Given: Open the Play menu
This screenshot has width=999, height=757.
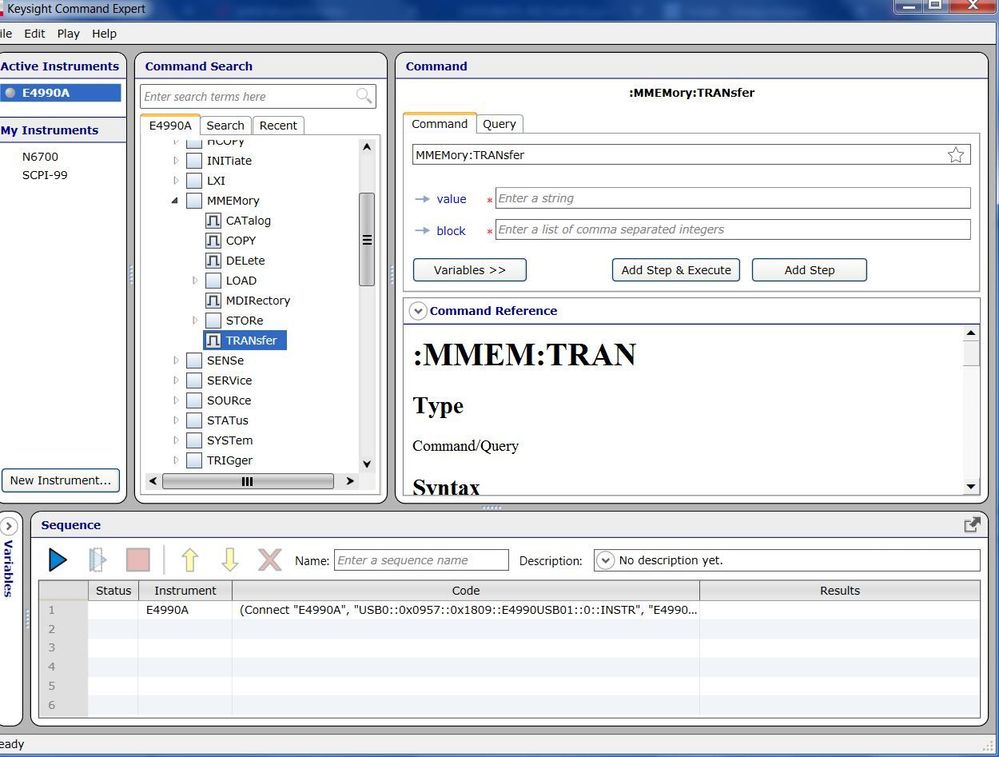Looking at the screenshot, I should click(x=68, y=33).
